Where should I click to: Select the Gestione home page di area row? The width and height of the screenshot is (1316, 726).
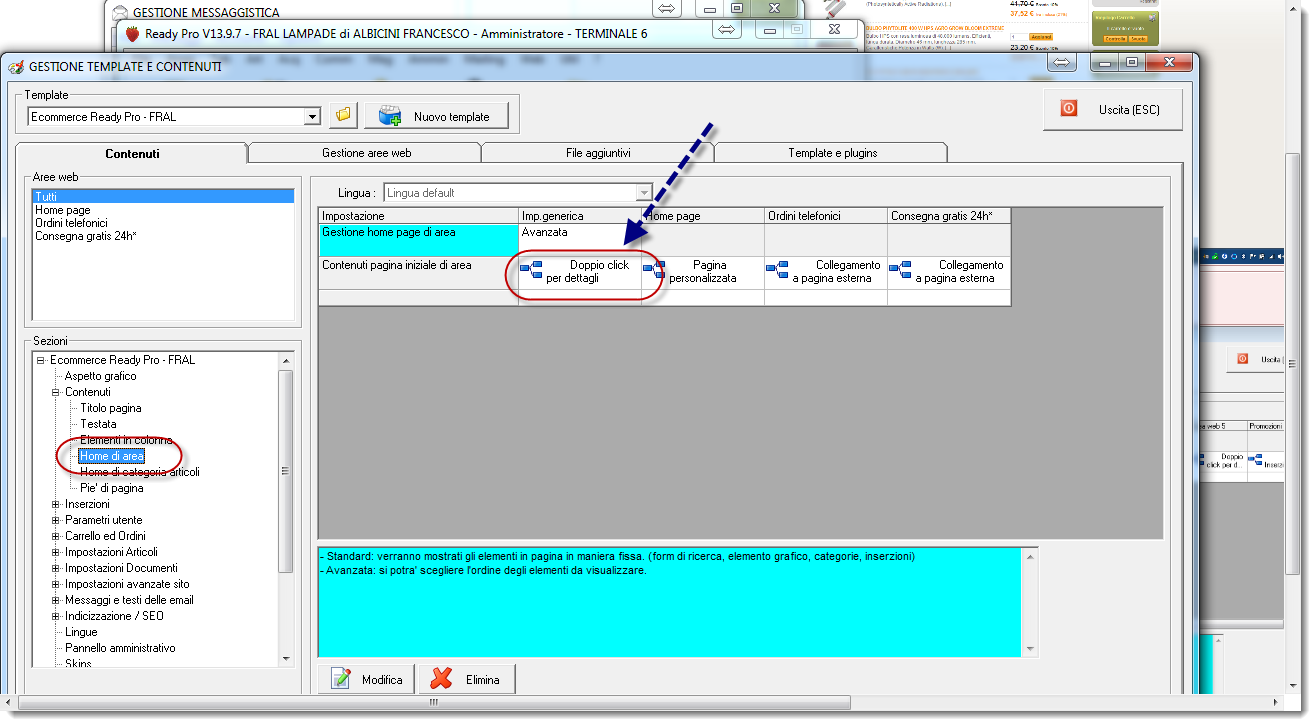point(418,240)
